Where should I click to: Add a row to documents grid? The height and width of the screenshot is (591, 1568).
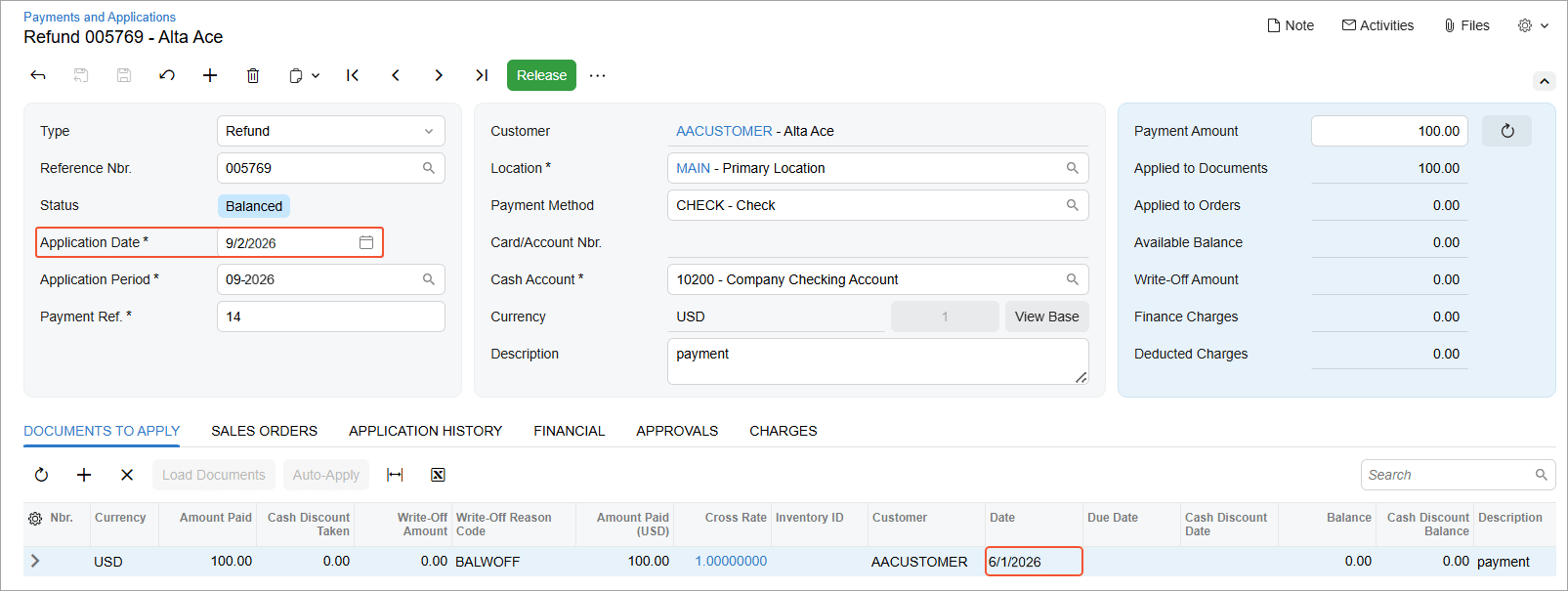click(84, 475)
